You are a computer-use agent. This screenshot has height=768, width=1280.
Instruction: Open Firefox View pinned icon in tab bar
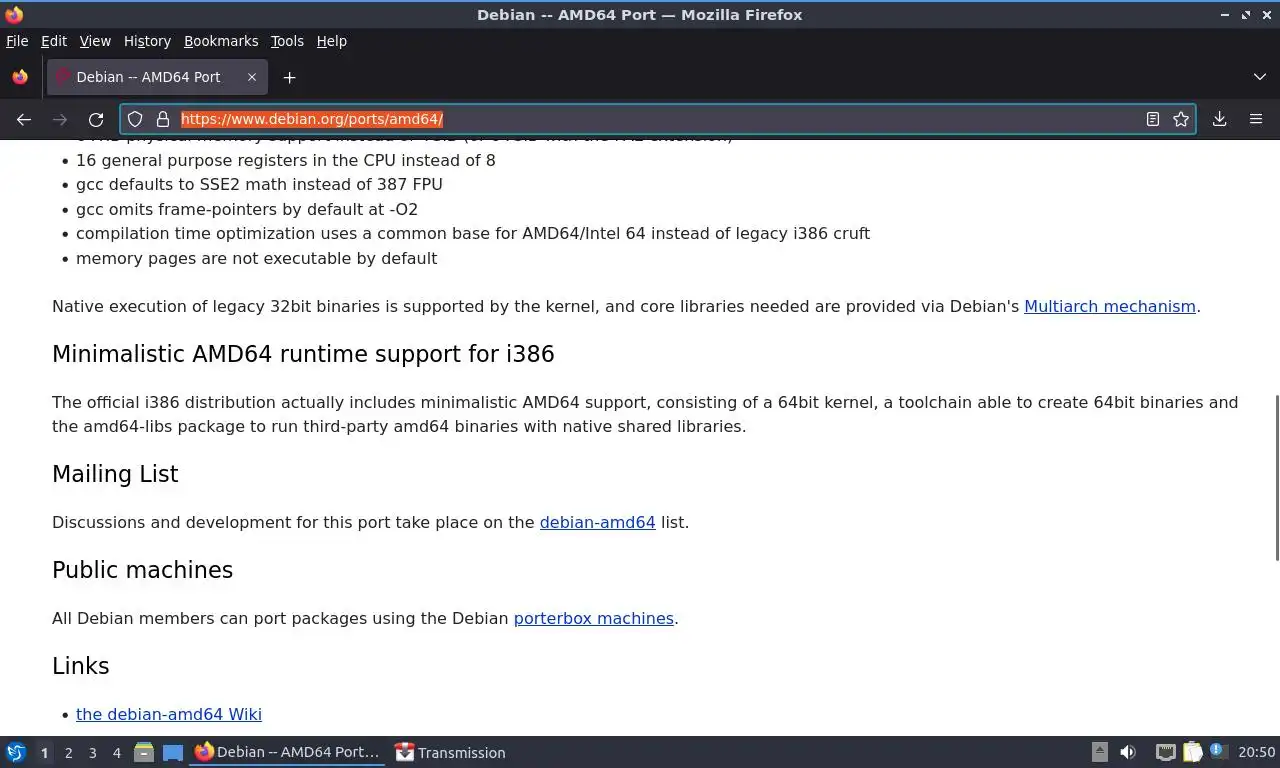tap(20, 77)
